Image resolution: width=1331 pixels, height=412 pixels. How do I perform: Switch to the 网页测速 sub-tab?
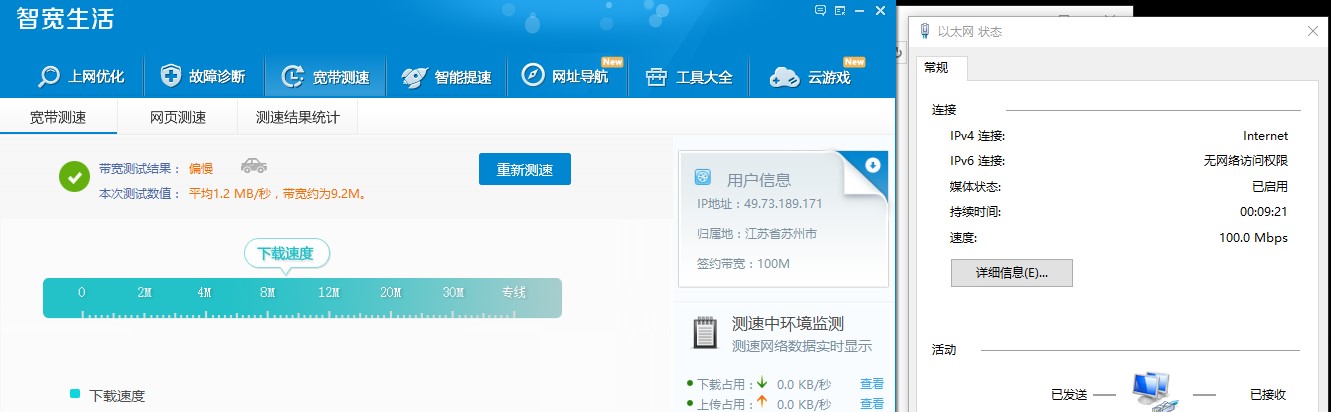[x=178, y=117]
